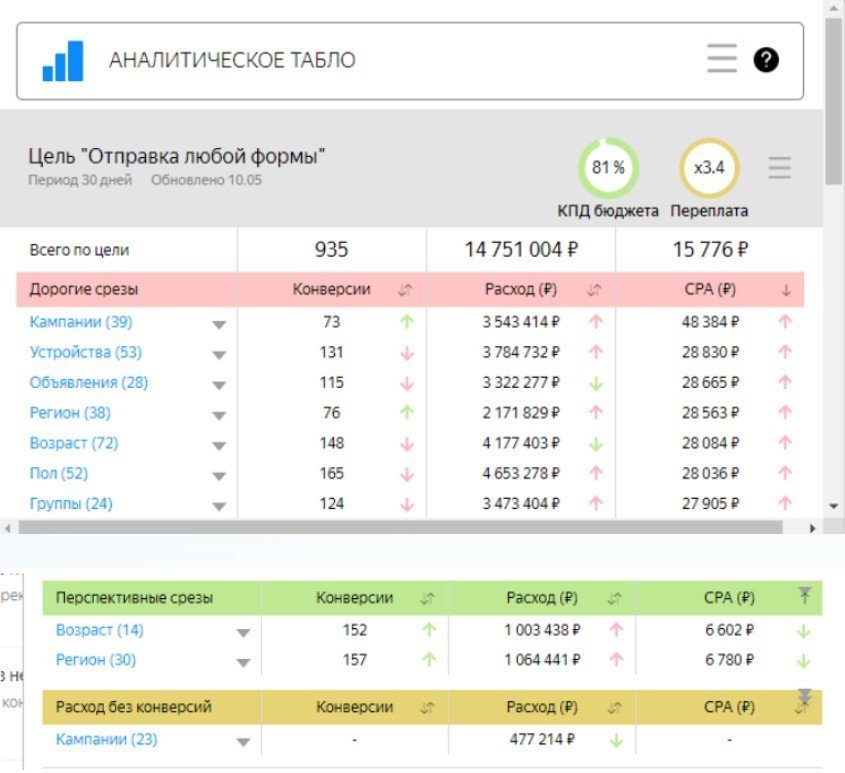This screenshot has height=773, width=845.
Task: Click the vertical scrollbar down arrow
Action: 834,506
